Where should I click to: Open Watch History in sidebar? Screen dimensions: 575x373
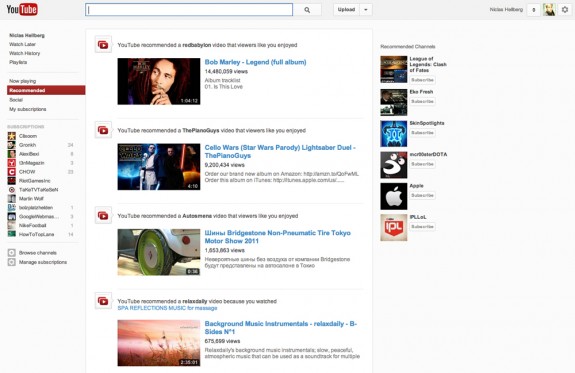point(25,53)
